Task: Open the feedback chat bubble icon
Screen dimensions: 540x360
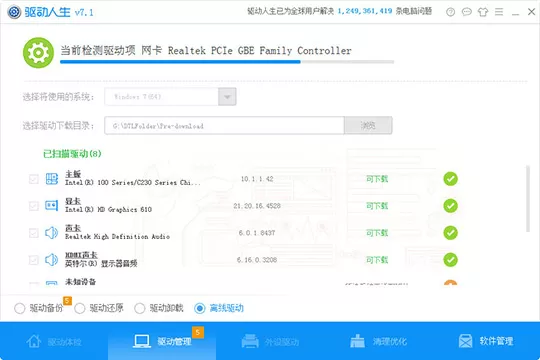Action: [x=466, y=12]
